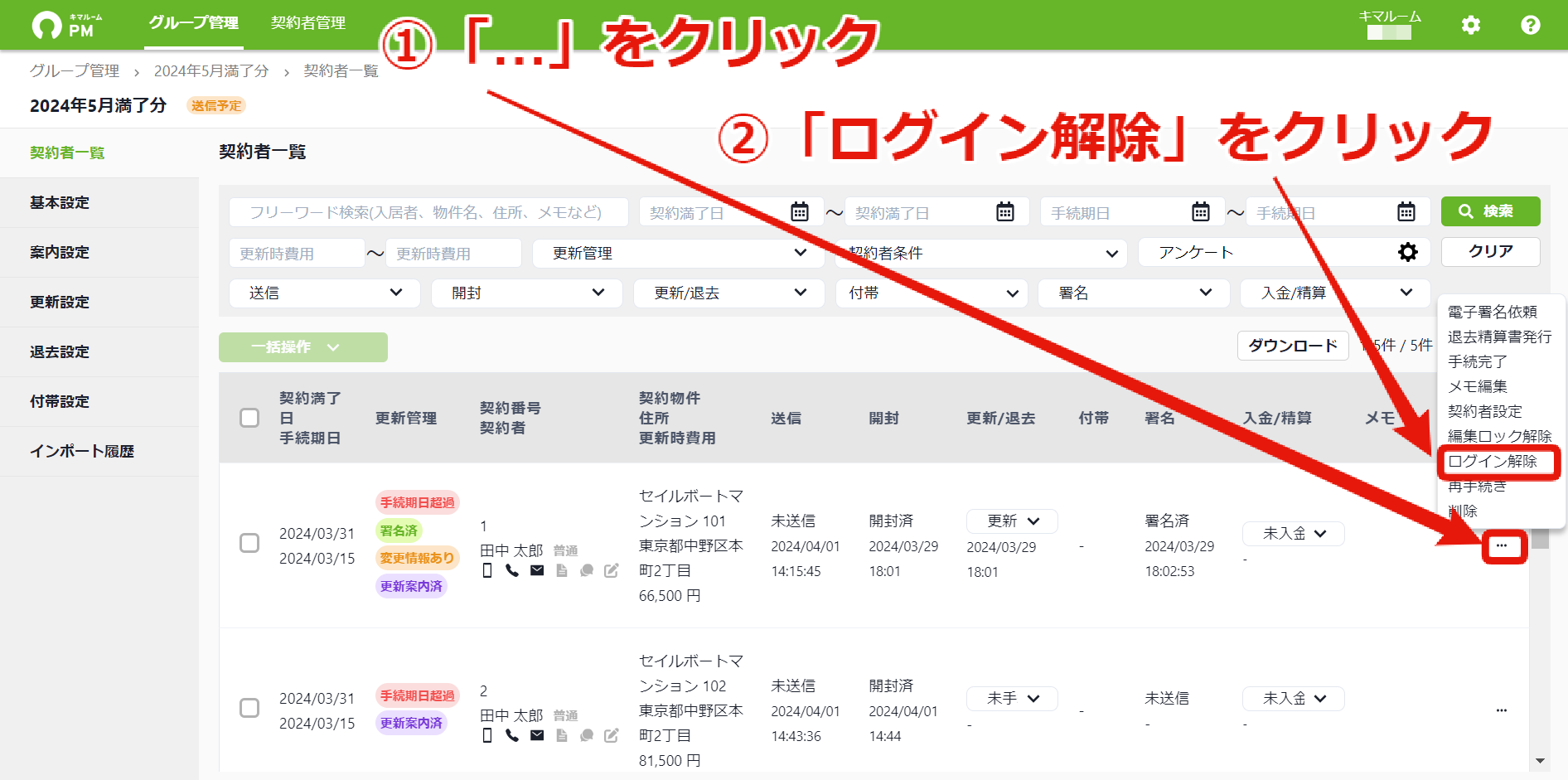
Task: Open calendar for first 手続期日 field
Action: click(1201, 211)
